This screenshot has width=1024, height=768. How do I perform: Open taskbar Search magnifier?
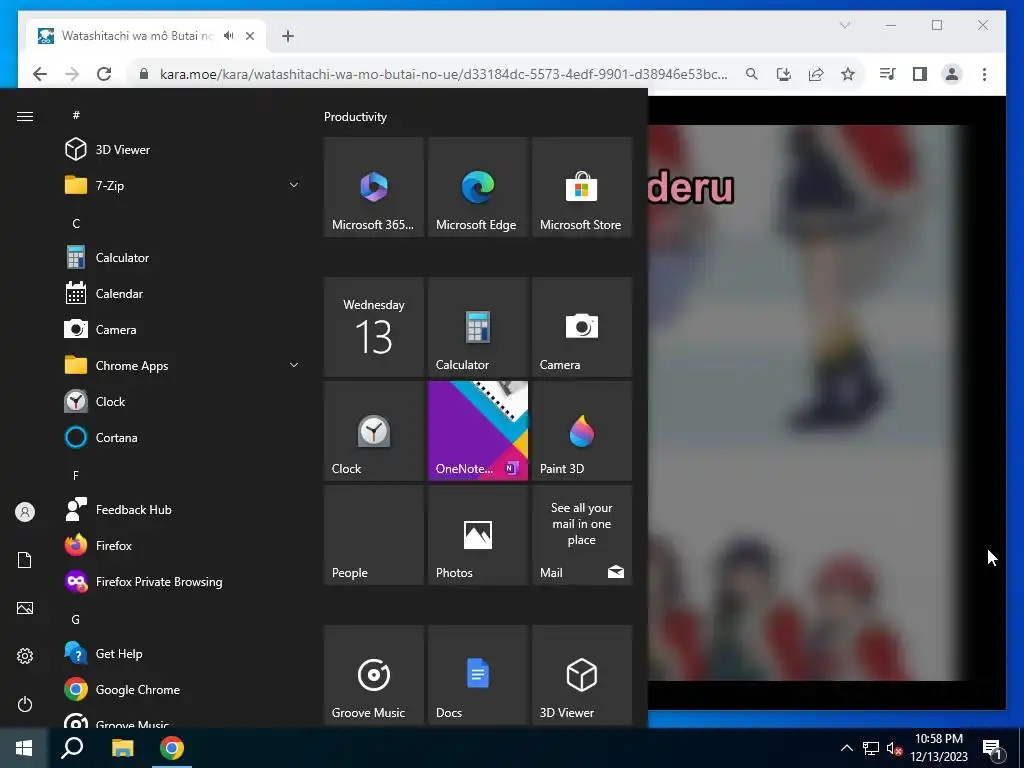point(72,748)
